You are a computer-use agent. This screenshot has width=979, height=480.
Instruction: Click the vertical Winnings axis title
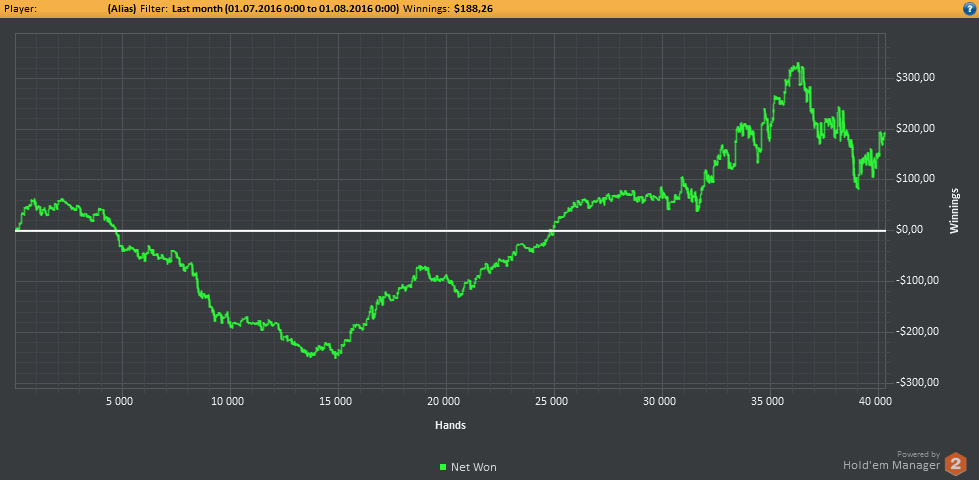[x=954, y=213]
